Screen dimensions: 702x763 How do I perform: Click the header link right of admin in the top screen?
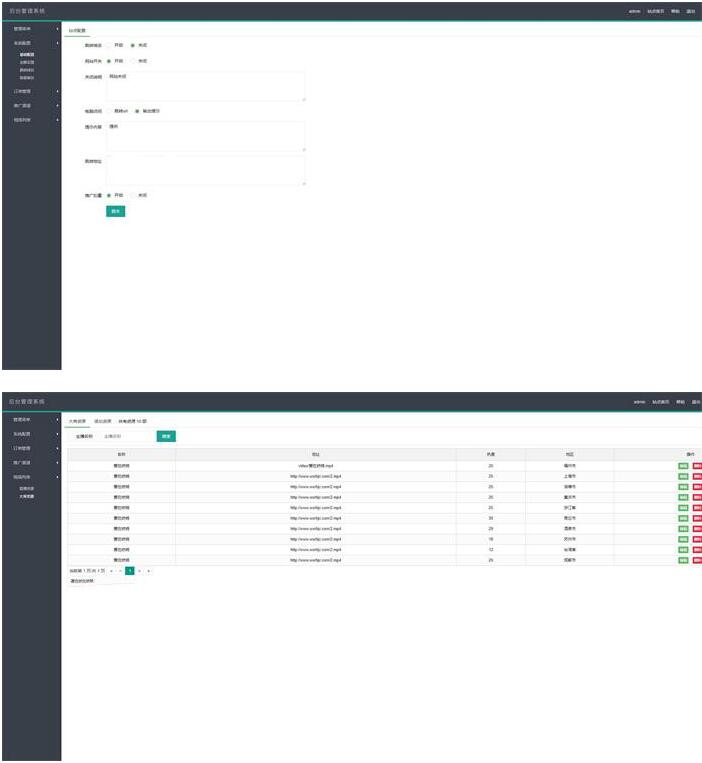click(x=655, y=11)
